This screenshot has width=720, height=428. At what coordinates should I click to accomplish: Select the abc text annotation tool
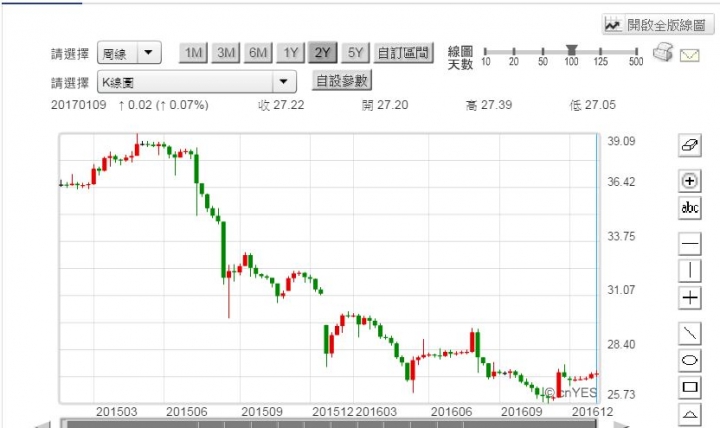(690, 208)
